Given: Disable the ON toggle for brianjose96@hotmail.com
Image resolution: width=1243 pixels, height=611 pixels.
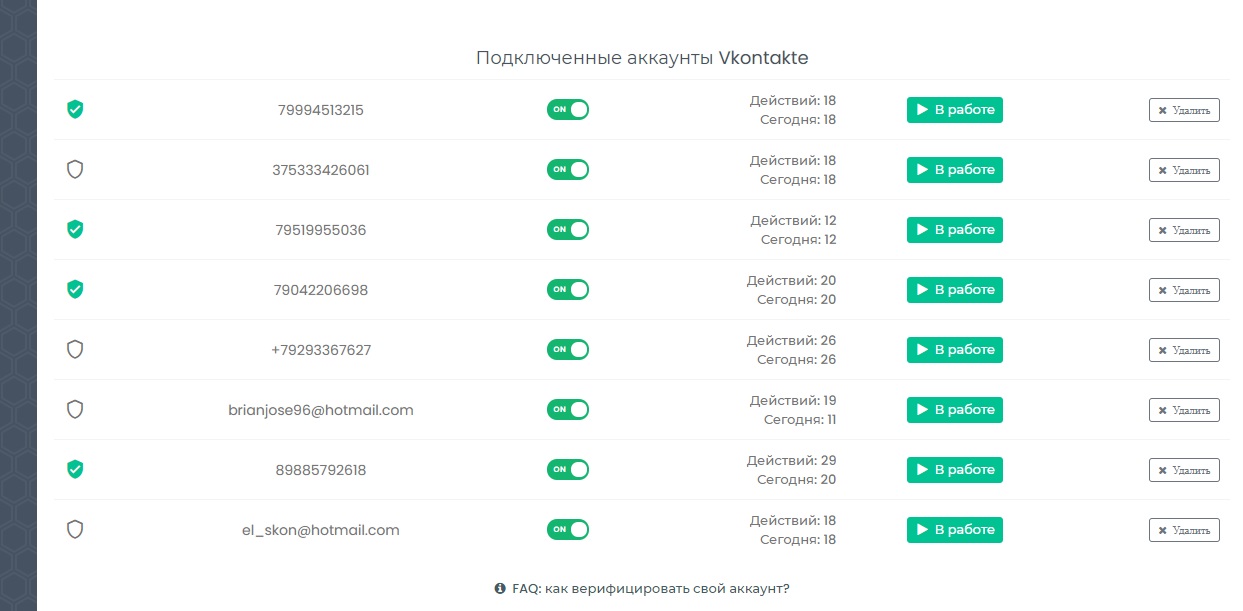Looking at the screenshot, I should point(567,410).
